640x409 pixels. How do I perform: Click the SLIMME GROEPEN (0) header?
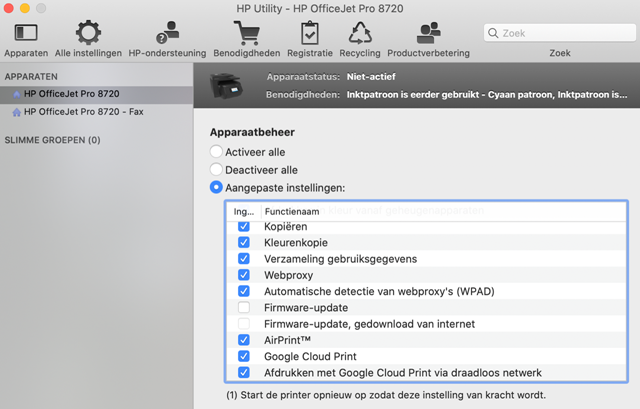pos(52,140)
